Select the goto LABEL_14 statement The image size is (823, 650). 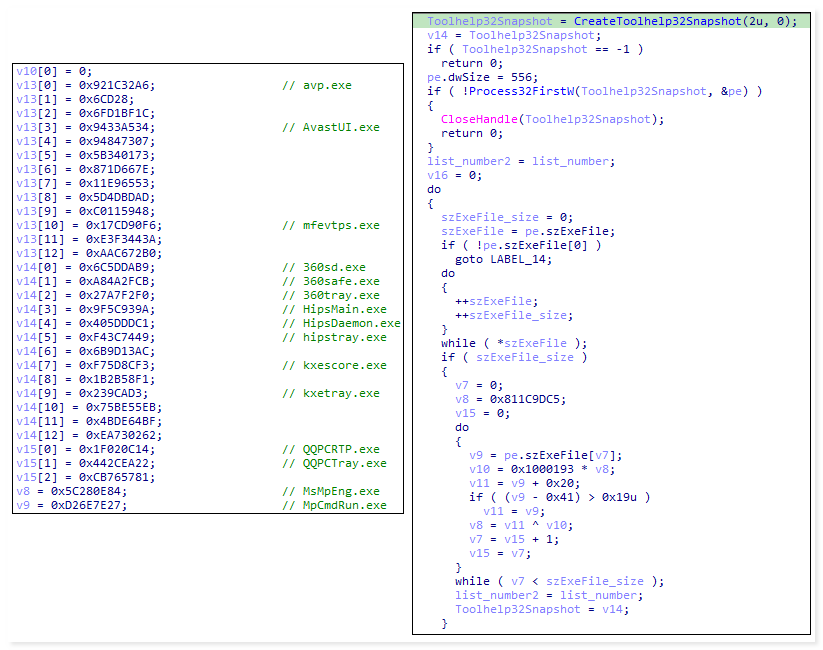tap(496, 259)
